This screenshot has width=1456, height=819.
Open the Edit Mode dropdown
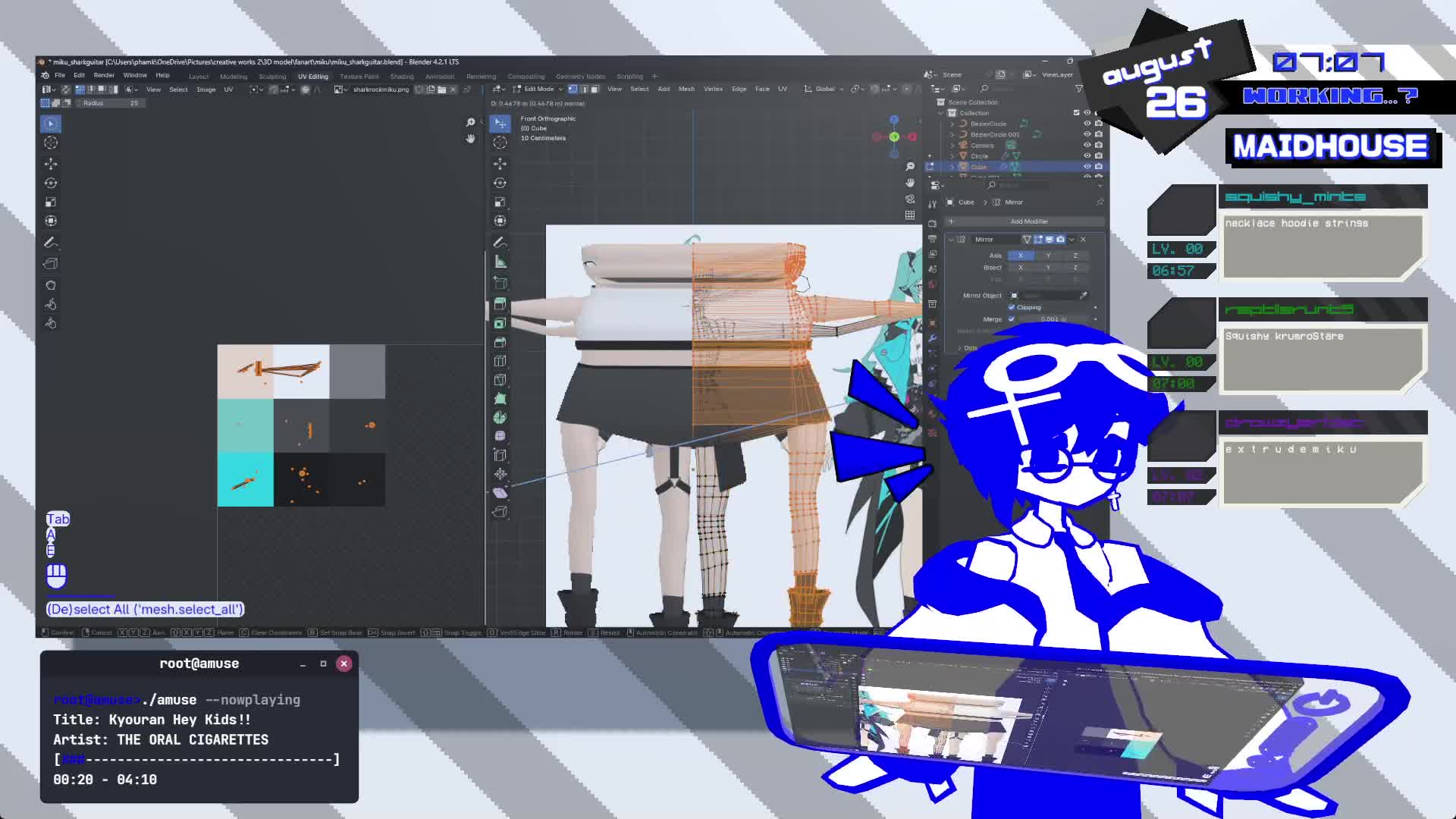(538, 89)
